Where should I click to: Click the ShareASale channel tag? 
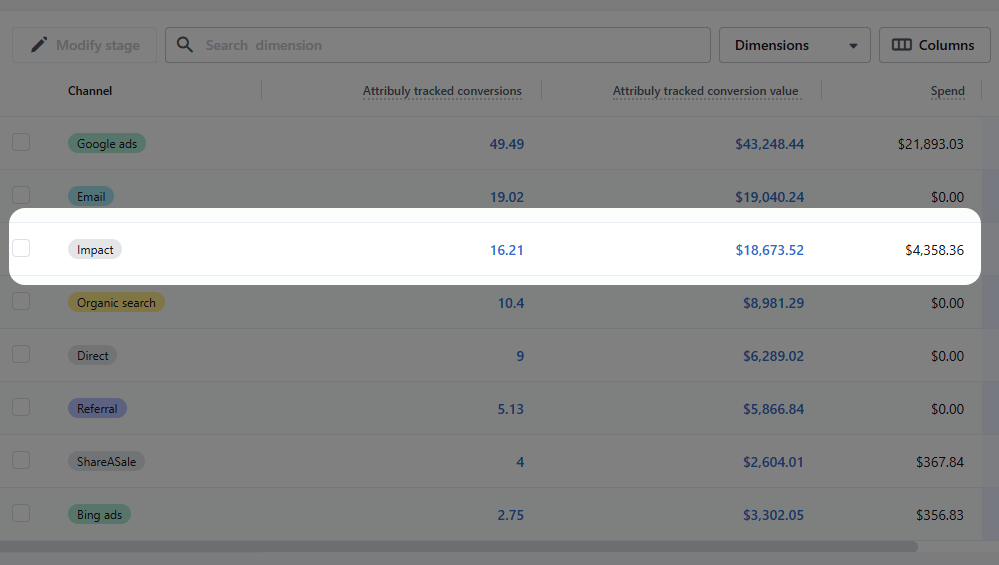106,461
